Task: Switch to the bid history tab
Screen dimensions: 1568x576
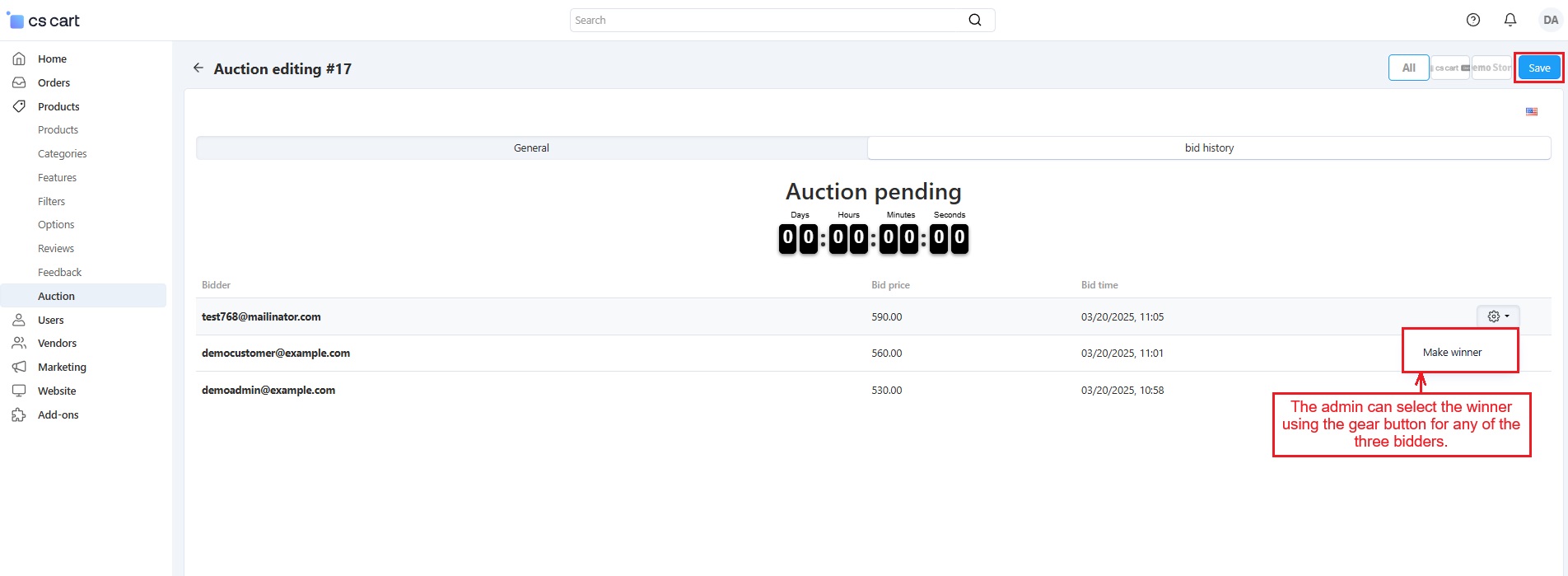Action: pos(1208,148)
